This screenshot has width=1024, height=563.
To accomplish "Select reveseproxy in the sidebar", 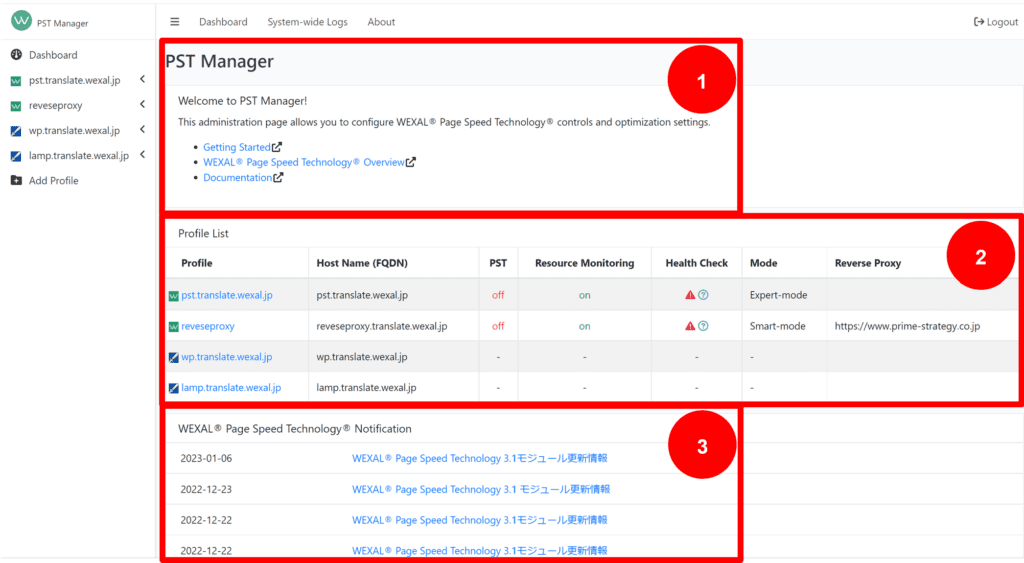I will pos(56,105).
